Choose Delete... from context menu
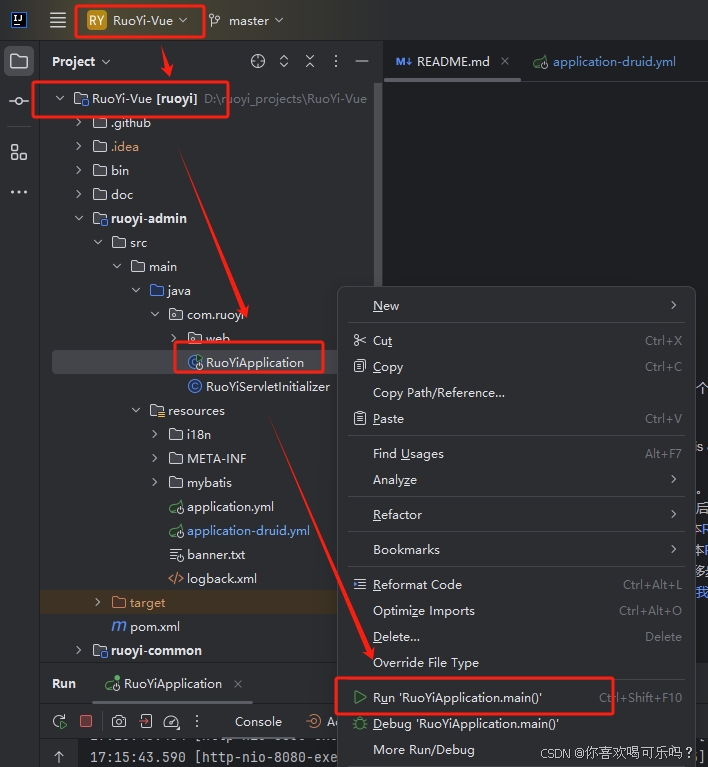This screenshot has height=767, width=708. (x=516, y=636)
